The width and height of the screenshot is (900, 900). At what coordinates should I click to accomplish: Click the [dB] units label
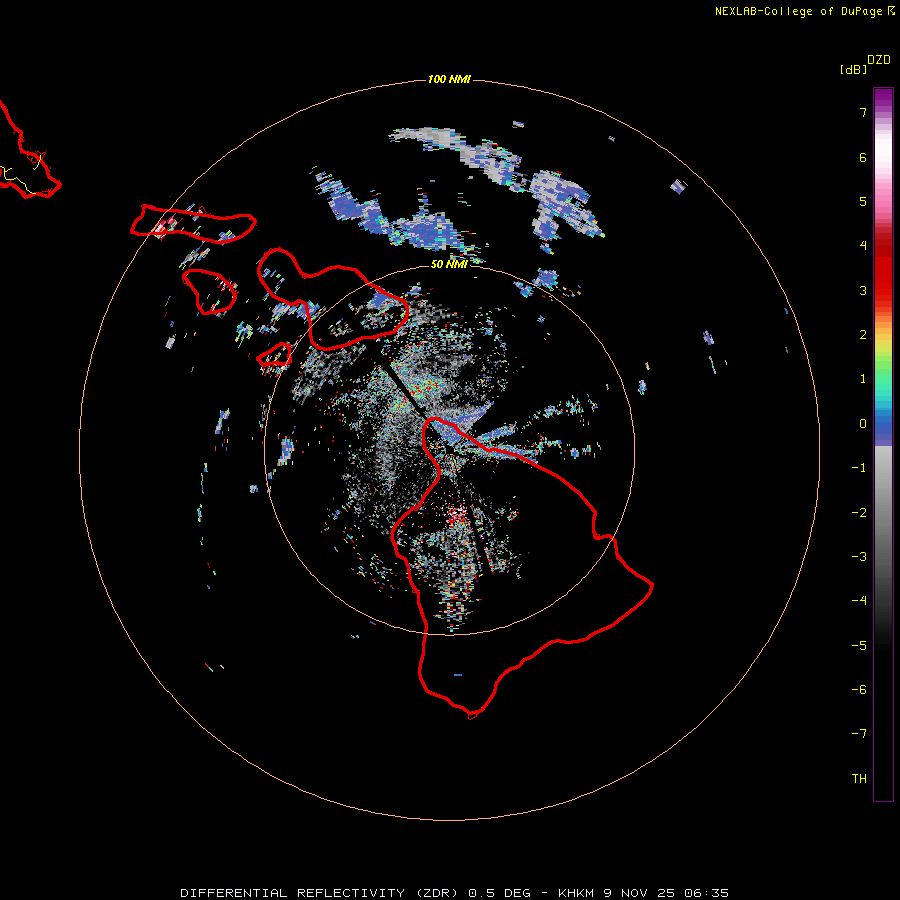[853, 69]
